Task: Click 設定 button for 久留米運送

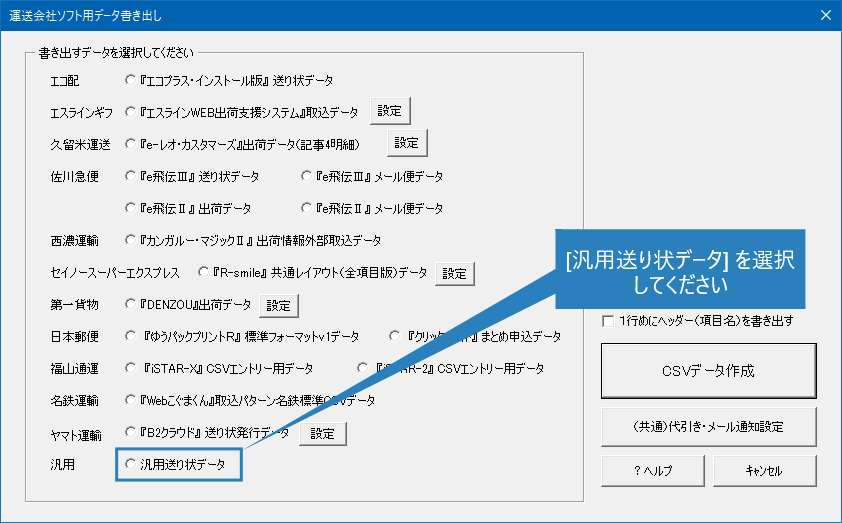Action: (x=407, y=143)
